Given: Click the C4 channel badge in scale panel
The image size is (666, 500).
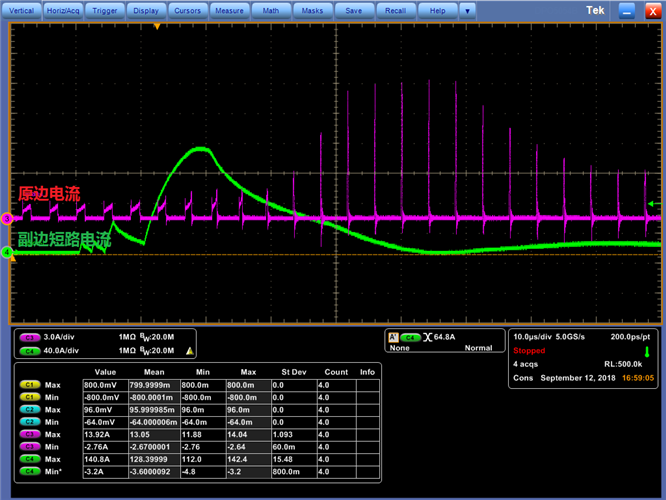Looking at the screenshot, I should (x=30, y=351).
